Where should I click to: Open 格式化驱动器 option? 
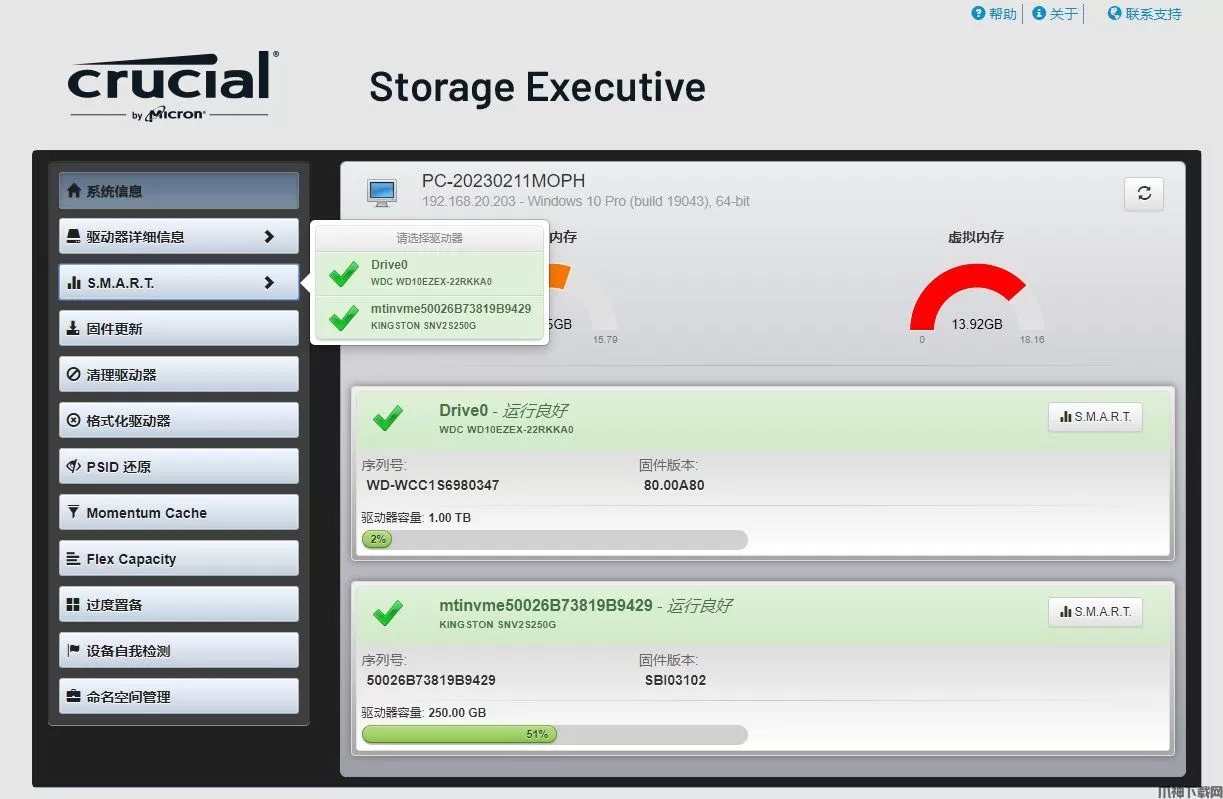pyautogui.click(x=179, y=420)
